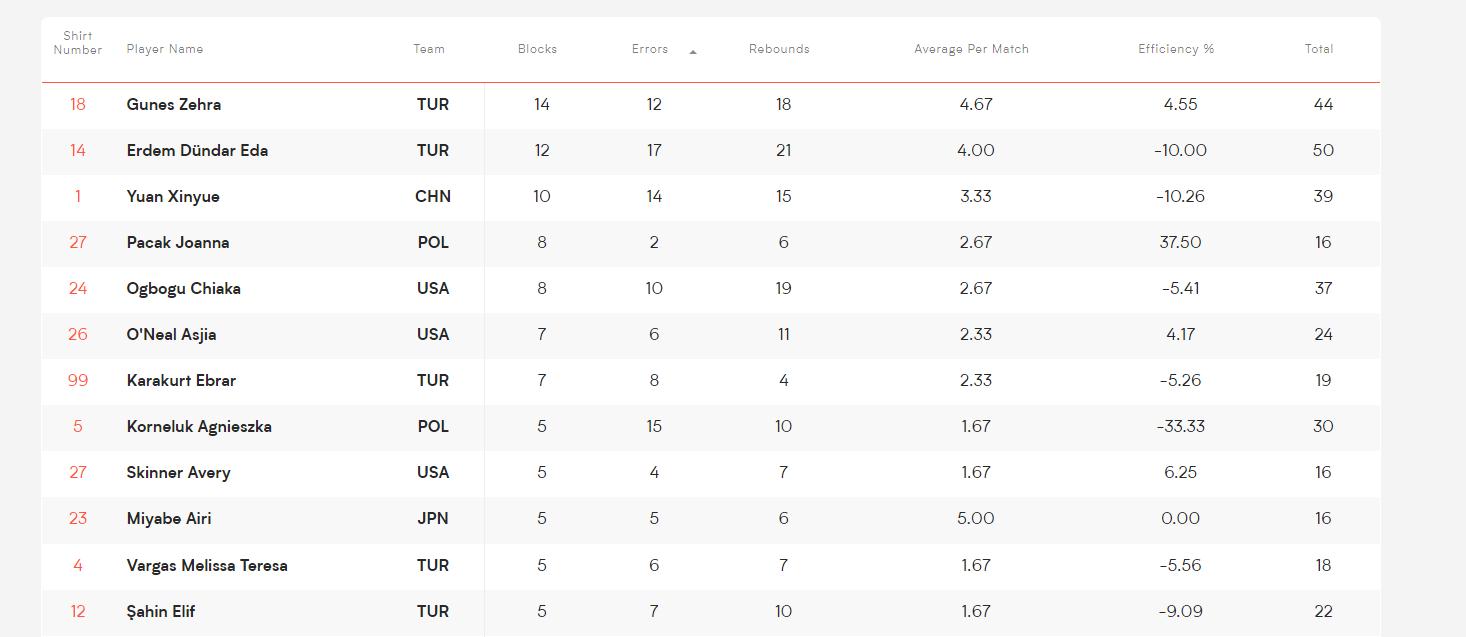Open Gunes Zehra player profile
The height and width of the screenshot is (637, 1466).
point(174,104)
